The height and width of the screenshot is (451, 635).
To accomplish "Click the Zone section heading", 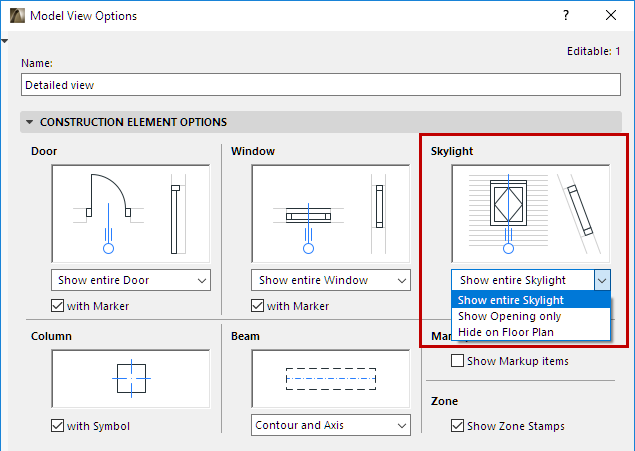I will (x=444, y=401).
